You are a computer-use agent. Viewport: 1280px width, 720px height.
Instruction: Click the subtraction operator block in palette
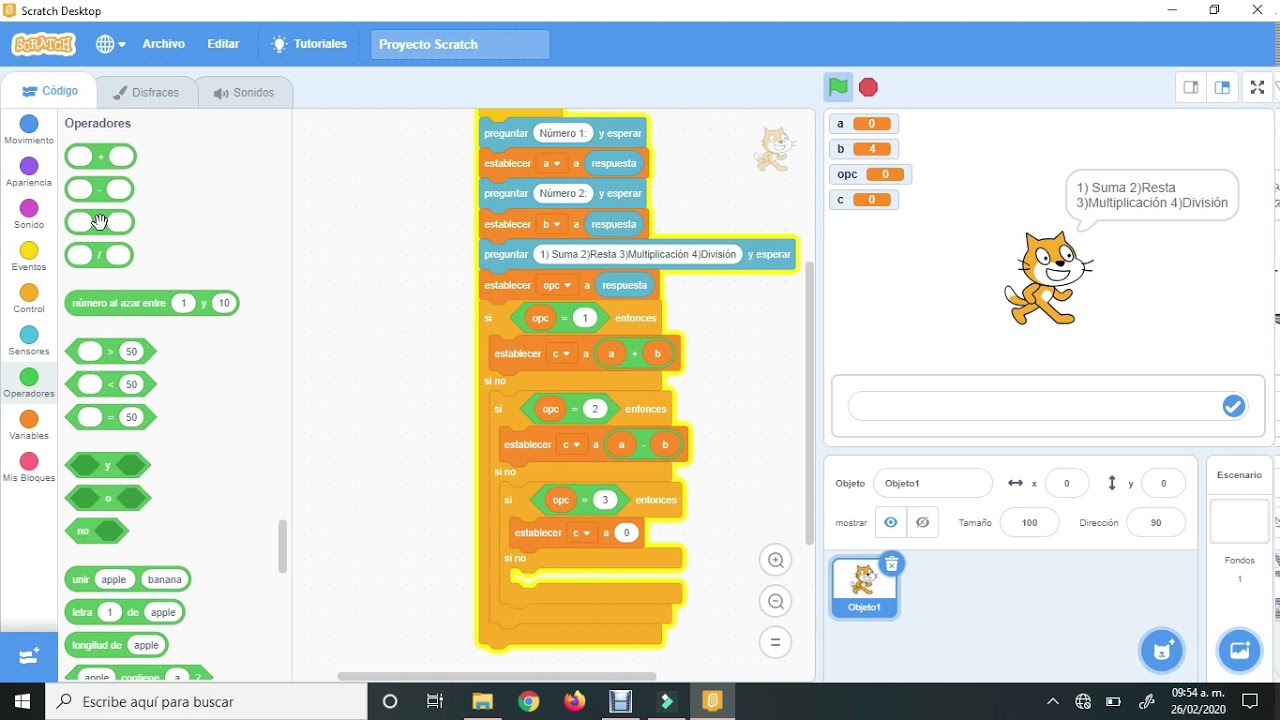pos(100,189)
